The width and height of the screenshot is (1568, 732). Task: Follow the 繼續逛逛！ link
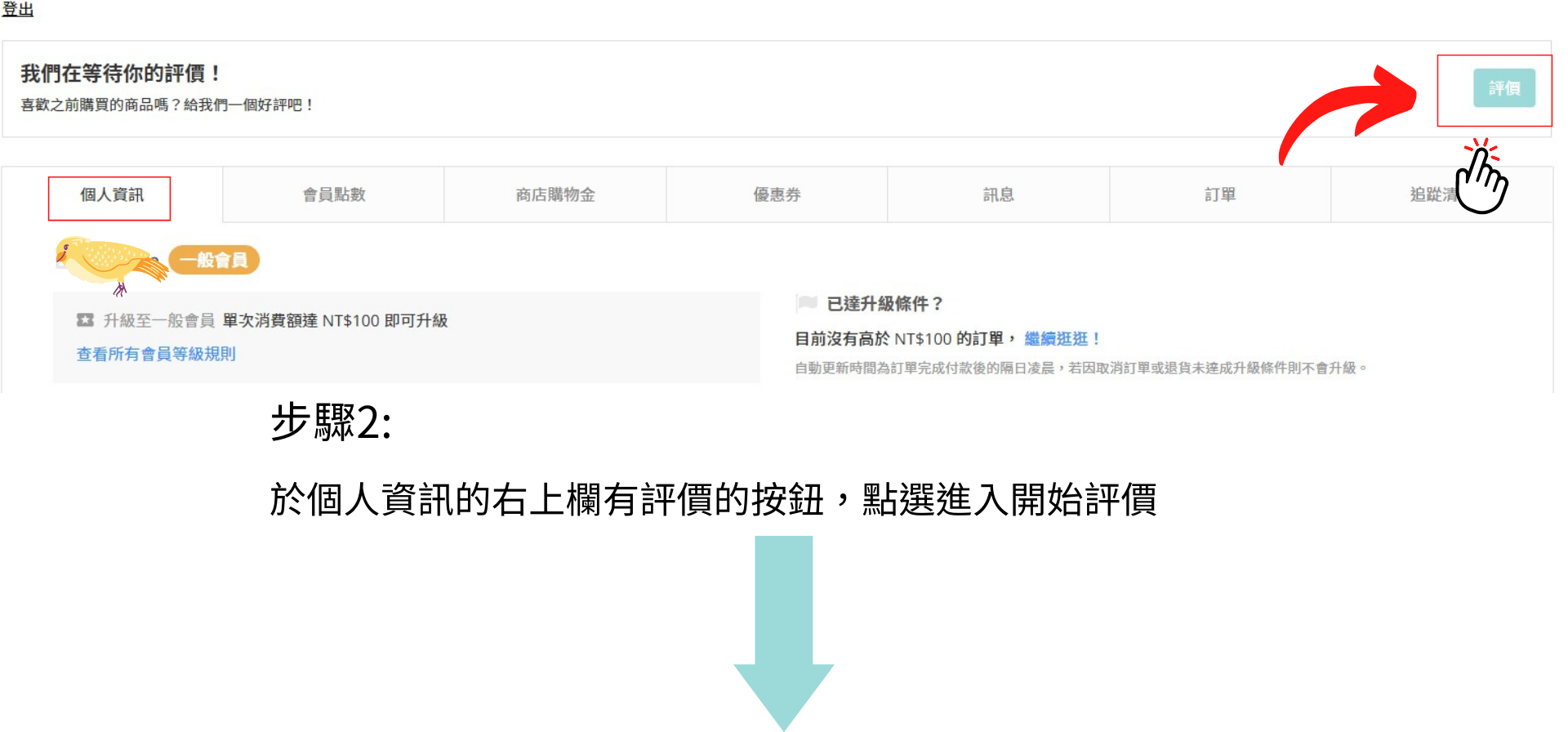1062,339
